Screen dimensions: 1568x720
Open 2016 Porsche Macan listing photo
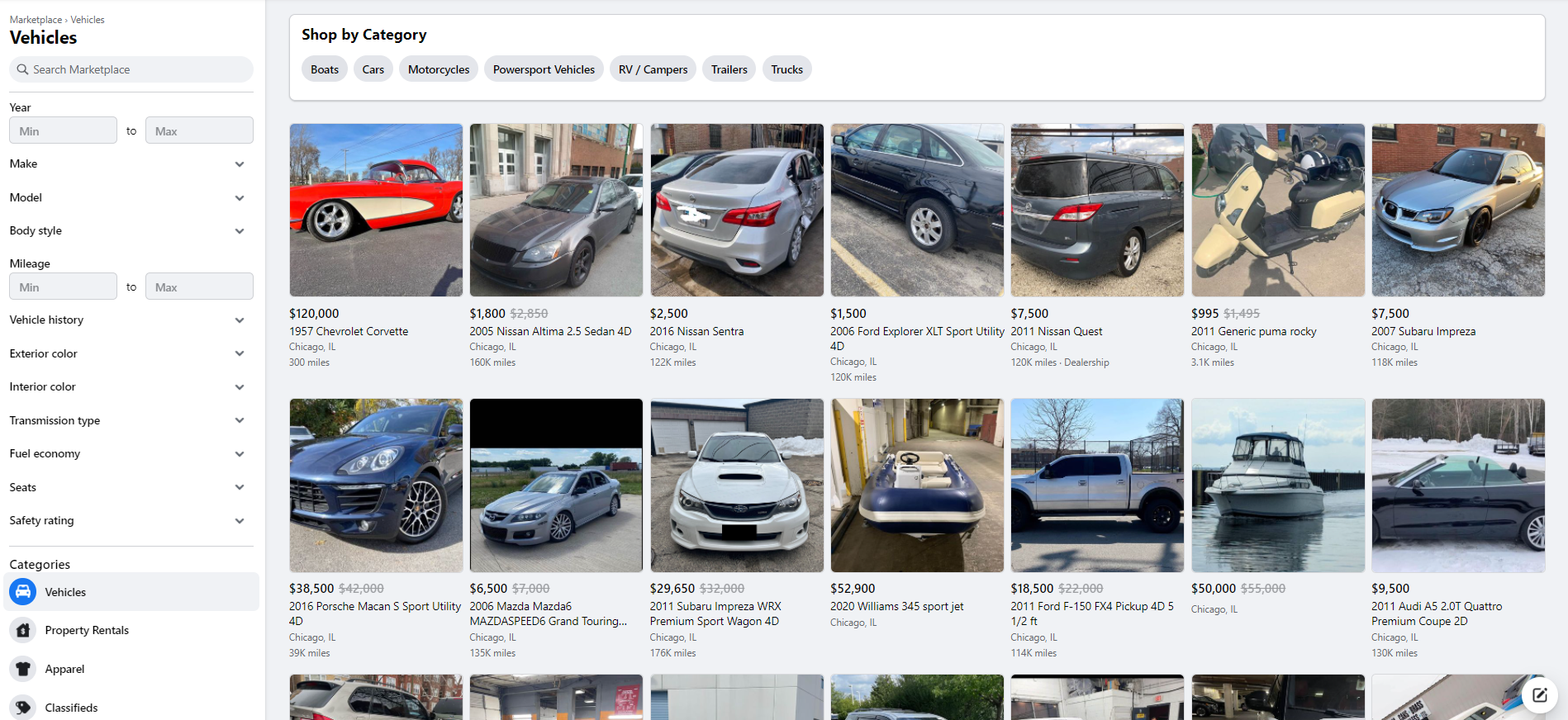[376, 486]
